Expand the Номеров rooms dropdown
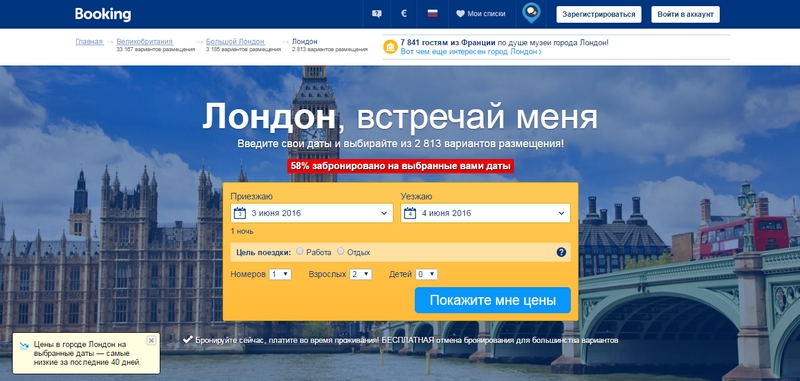Viewport: 800px width, 381px height. click(x=280, y=274)
